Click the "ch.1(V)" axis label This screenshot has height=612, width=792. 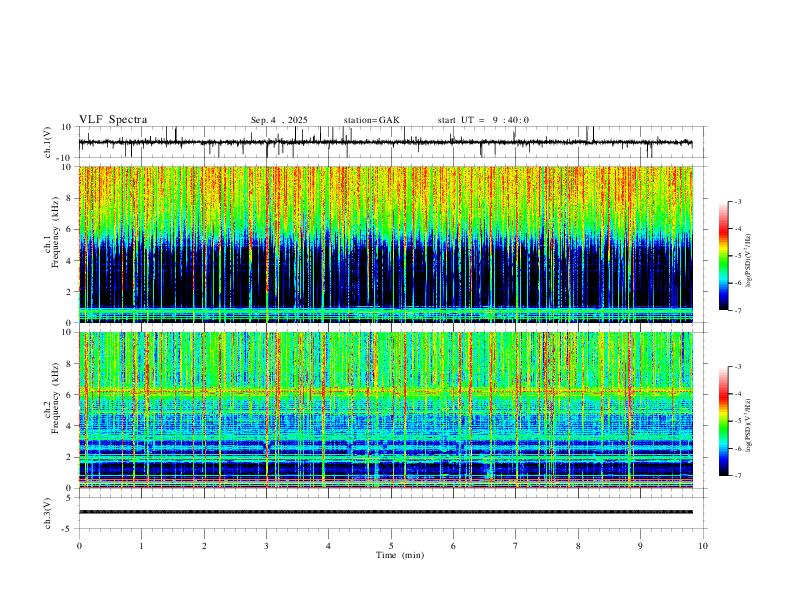[48, 142]
